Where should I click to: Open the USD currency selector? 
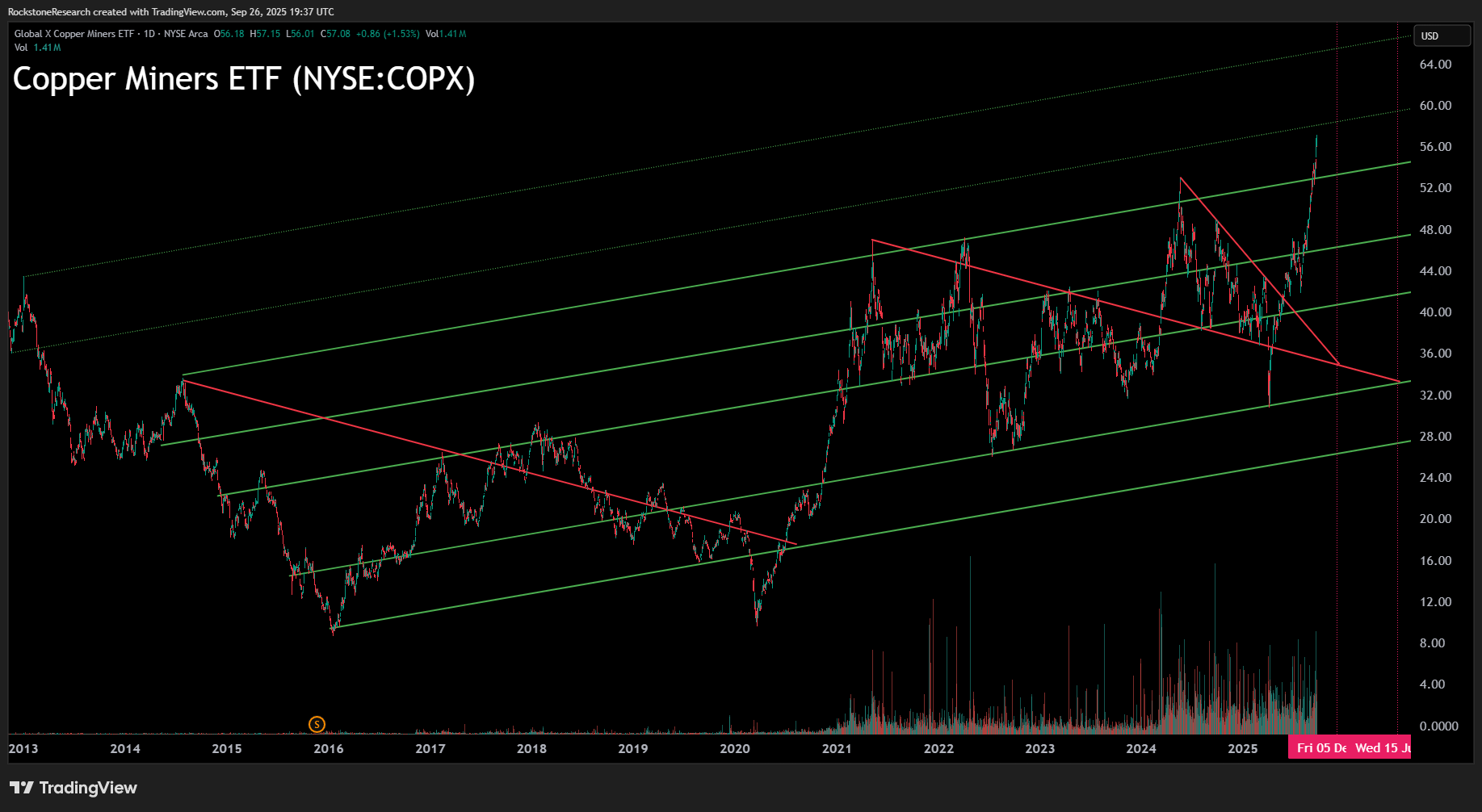tap(1442, 36)
